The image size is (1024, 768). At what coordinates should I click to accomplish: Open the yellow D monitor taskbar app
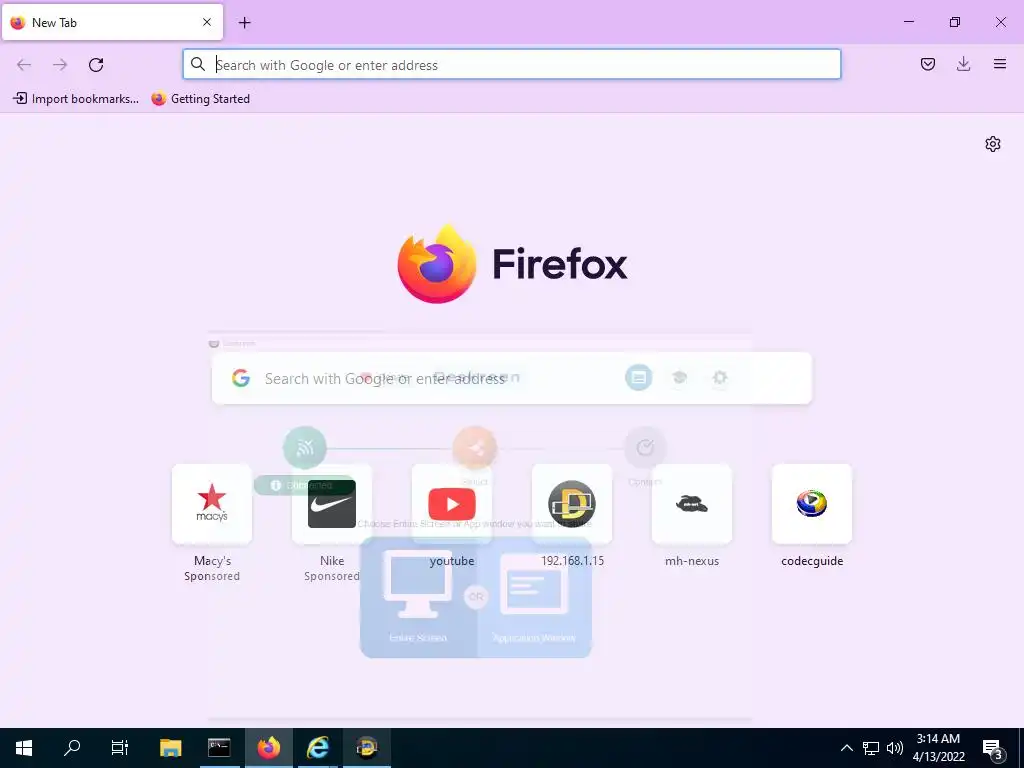pos(366,748)
